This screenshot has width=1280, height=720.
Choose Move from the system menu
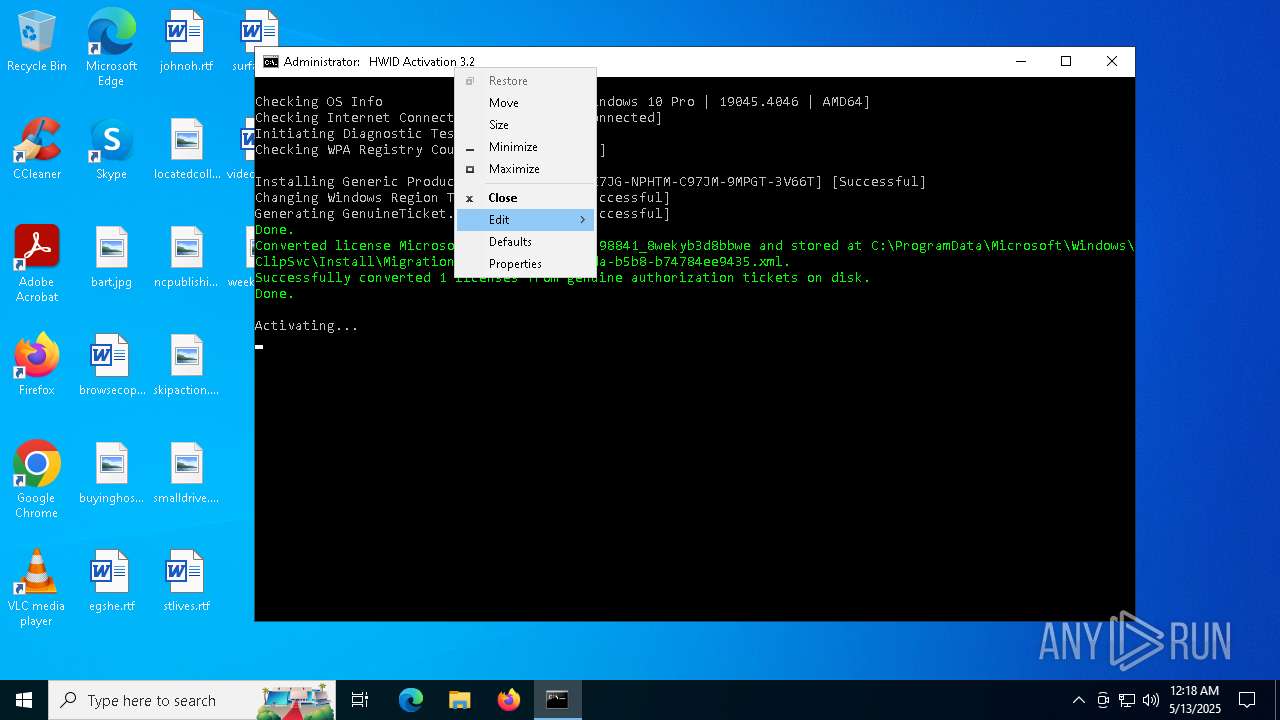525,103
